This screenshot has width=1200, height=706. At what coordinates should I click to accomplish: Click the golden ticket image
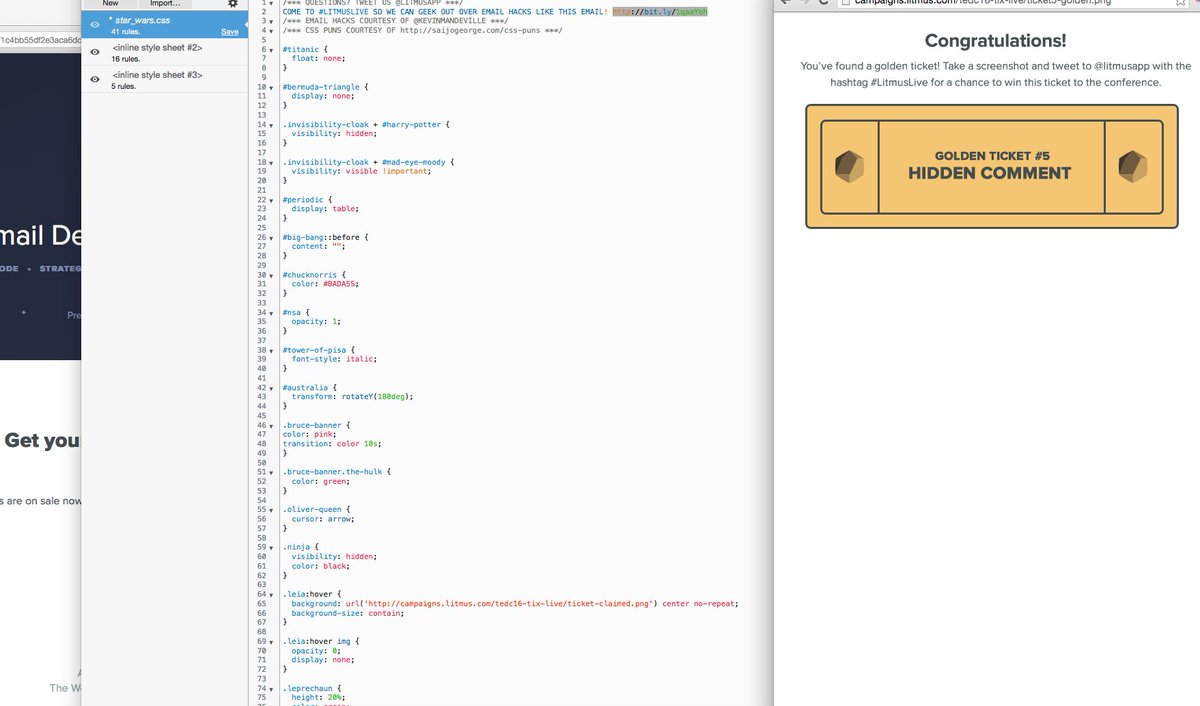(x=992, y=166)
